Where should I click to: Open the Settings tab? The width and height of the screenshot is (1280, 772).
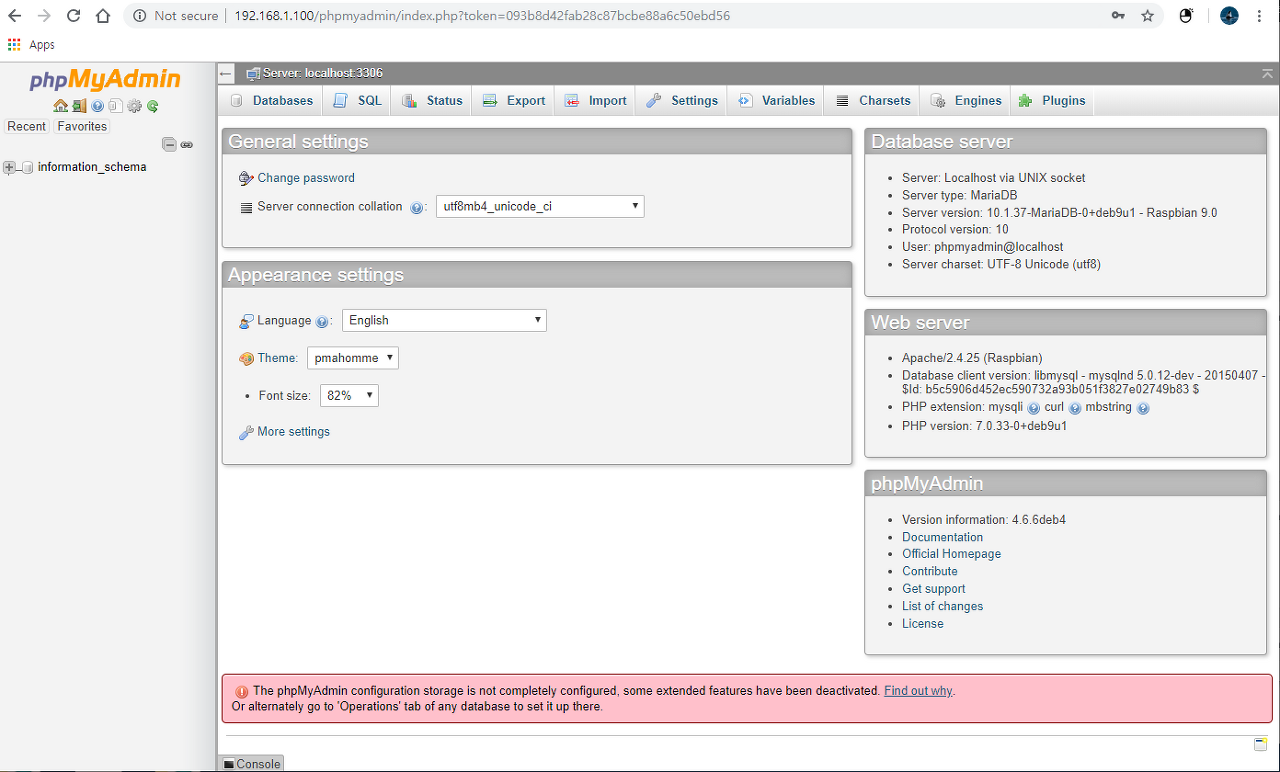(x=681, y=101)
